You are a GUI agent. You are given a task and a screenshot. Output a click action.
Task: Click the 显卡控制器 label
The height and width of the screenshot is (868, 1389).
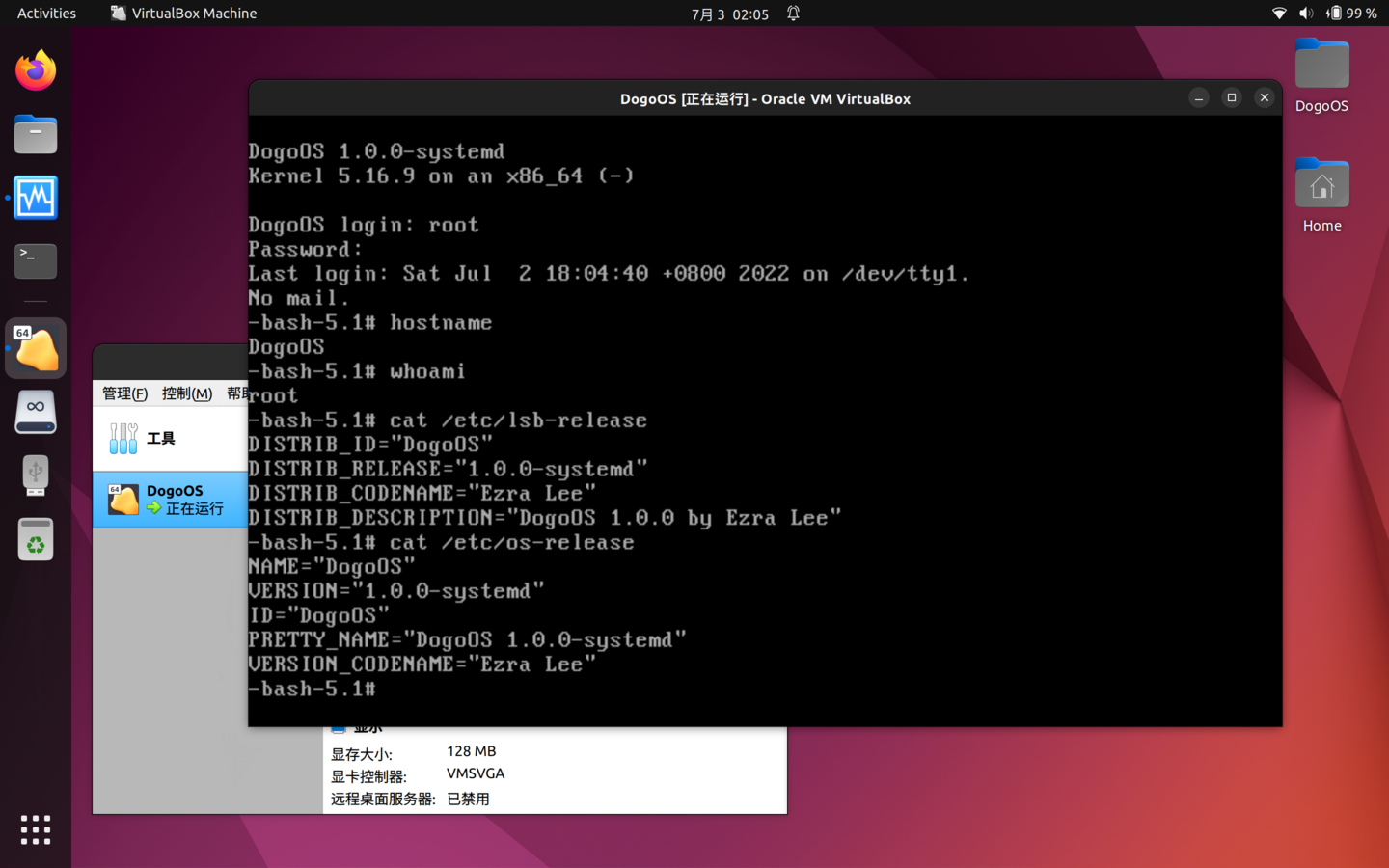pos(369,776)
